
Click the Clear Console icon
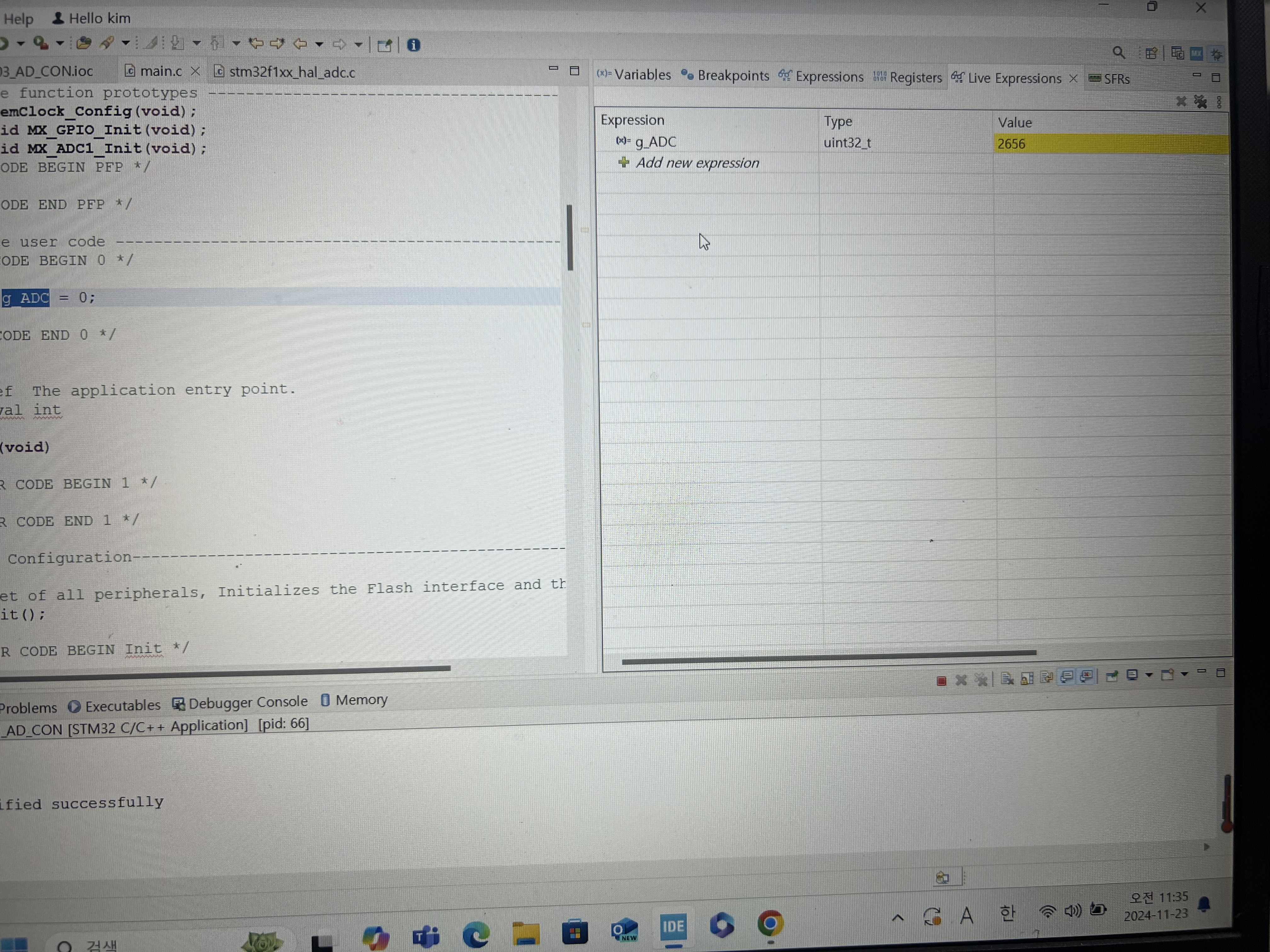coord(1007,679)
